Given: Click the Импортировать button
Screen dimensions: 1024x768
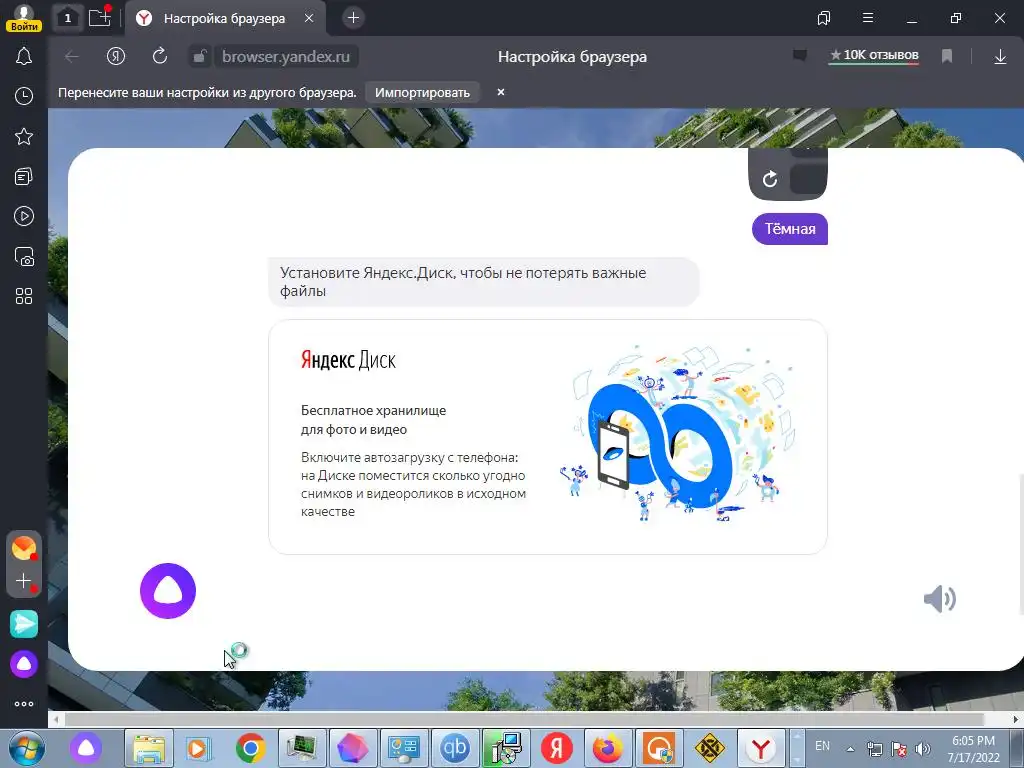Looking at the screenshot, I should pos(423,92).
